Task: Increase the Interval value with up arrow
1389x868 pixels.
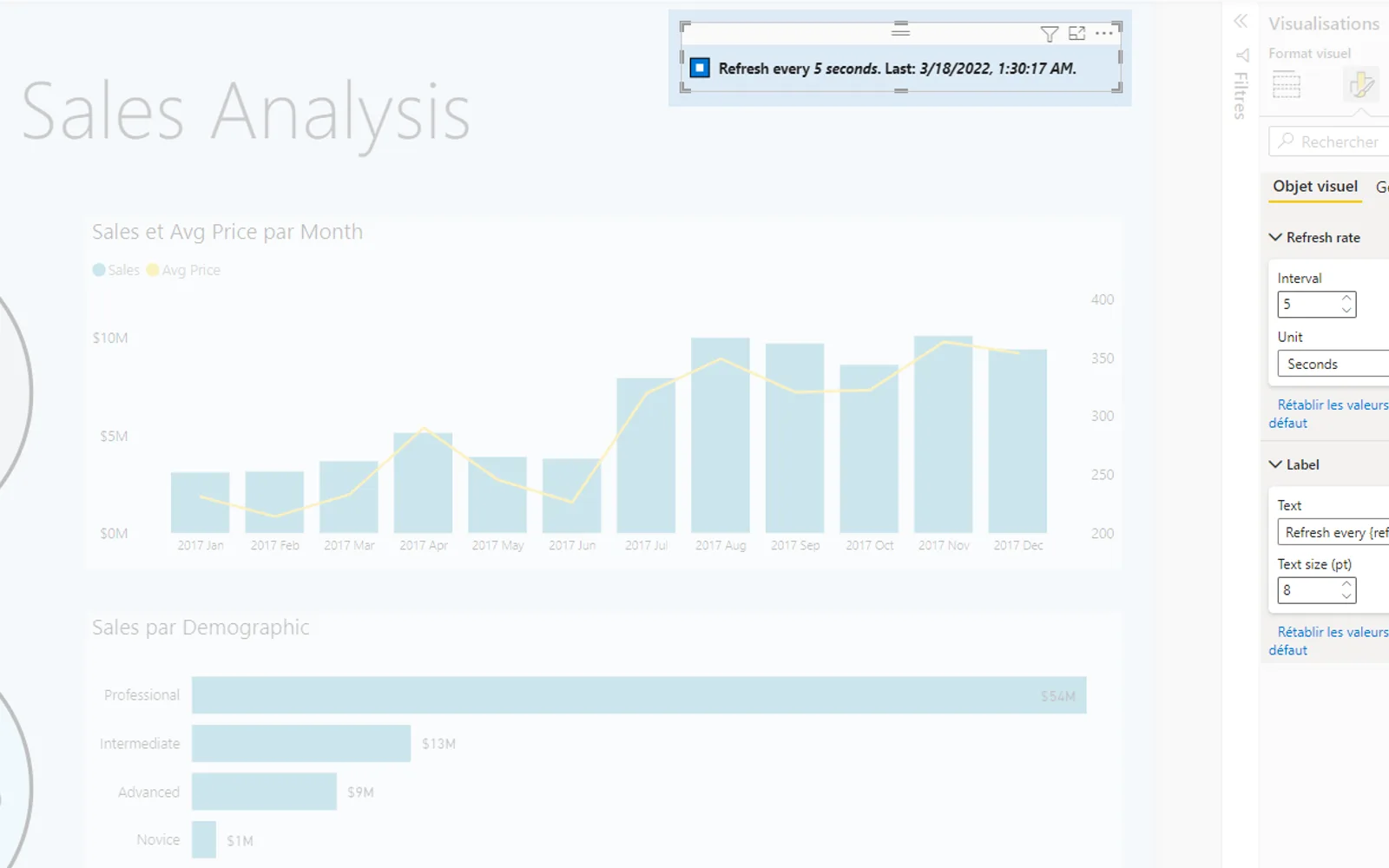Action: (1346, 298)
